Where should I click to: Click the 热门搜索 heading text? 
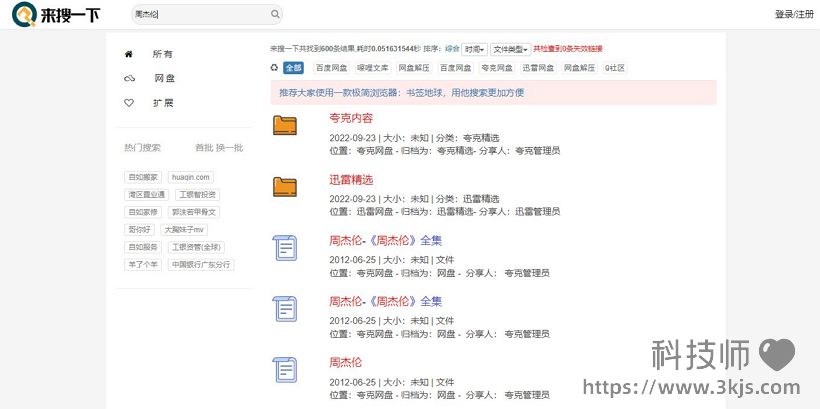click(x=142, y=148)
